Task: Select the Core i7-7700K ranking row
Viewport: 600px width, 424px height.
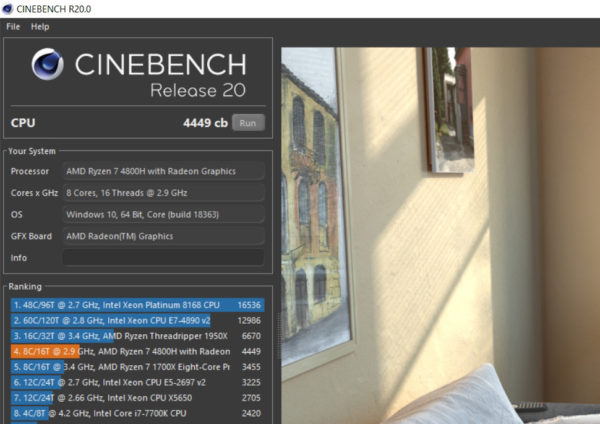Action: tap(138, 412)
